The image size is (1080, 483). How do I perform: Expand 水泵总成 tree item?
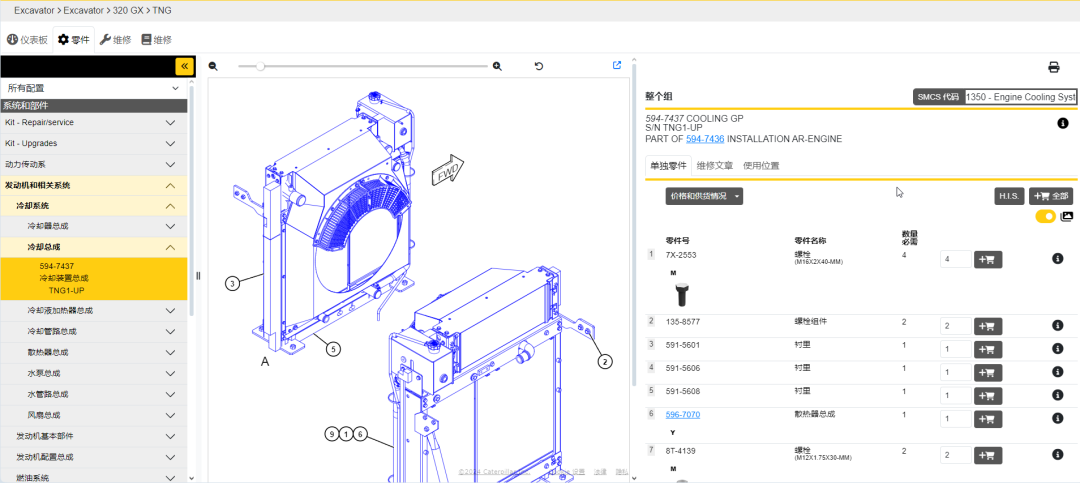[x=94, y=373]
